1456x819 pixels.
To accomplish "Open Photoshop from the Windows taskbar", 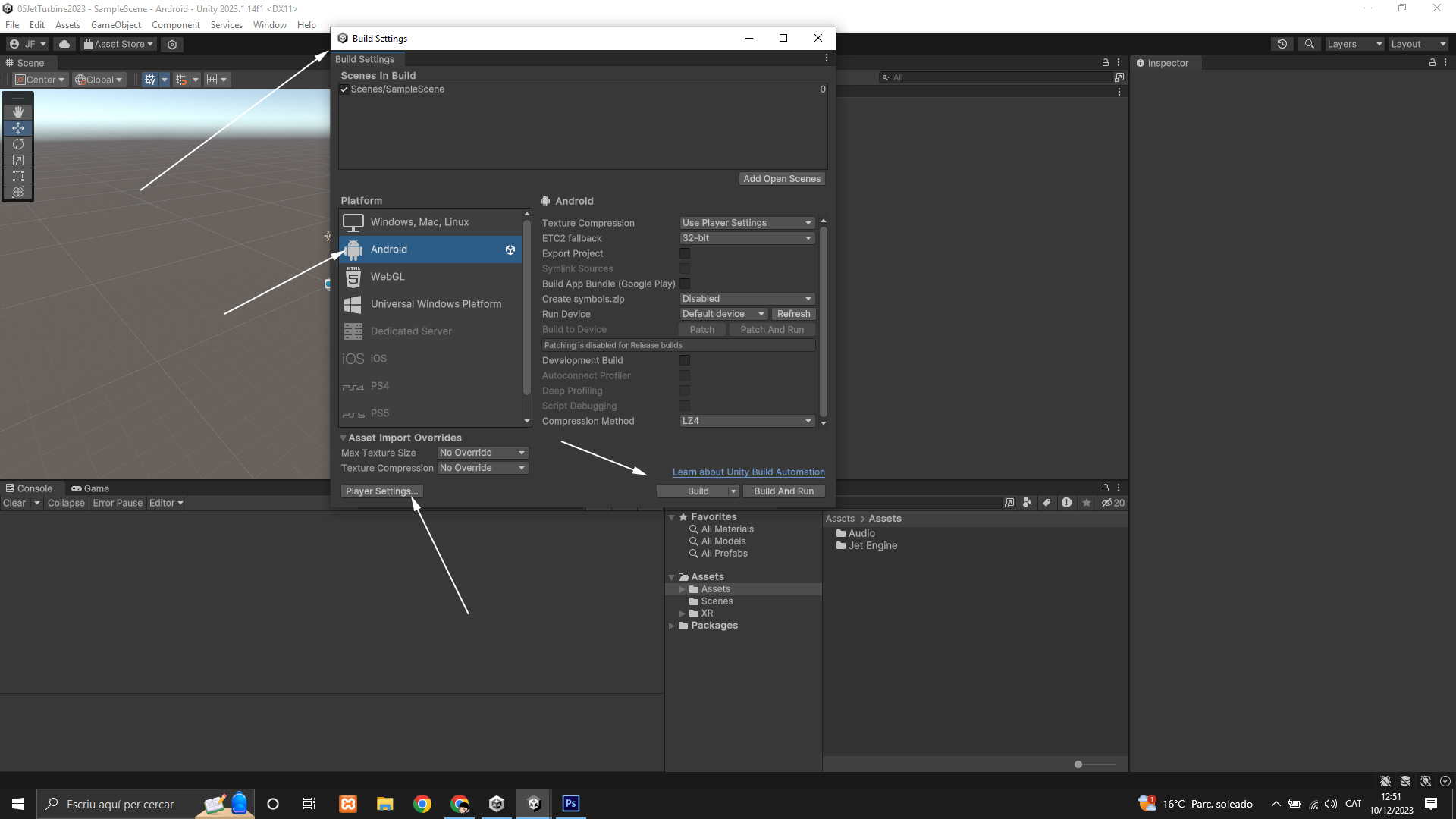I will 571,804.
